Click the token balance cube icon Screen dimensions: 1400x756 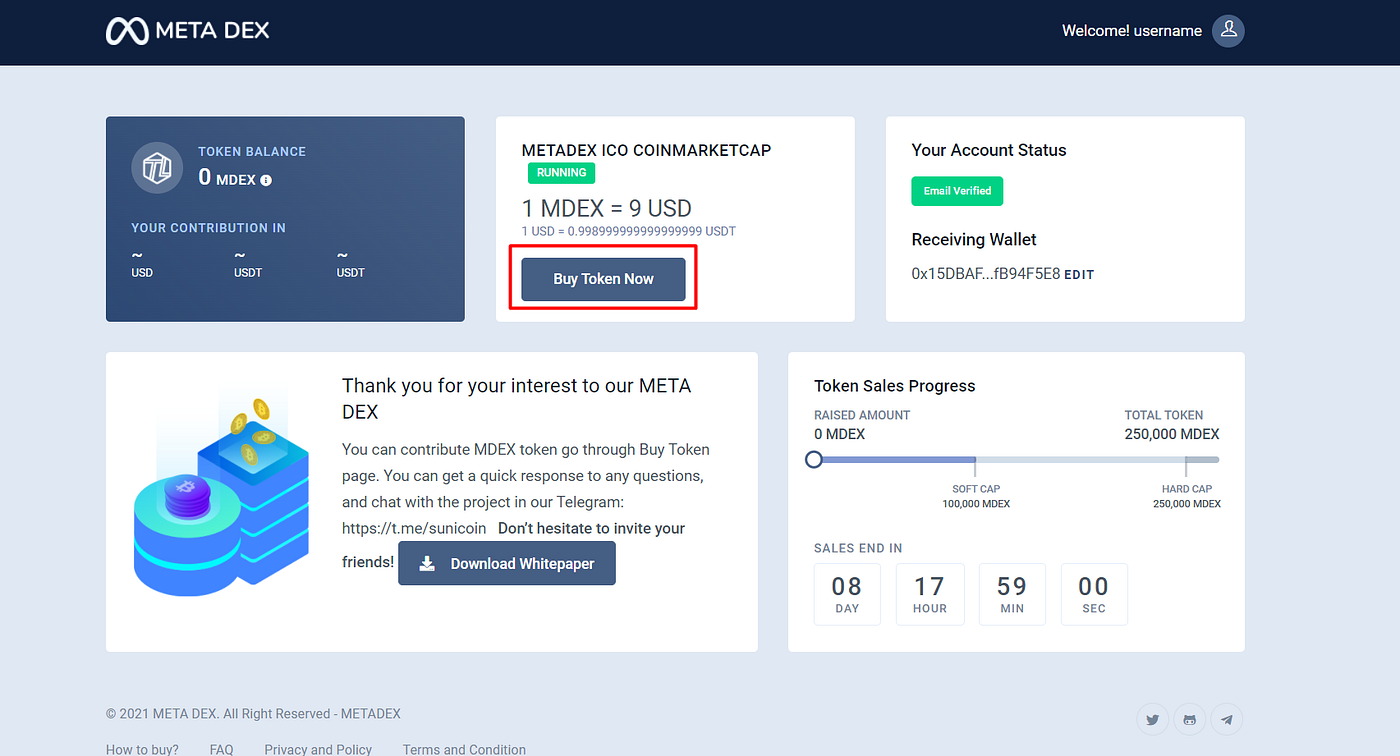pyautogui.click(x=157, y=168)
